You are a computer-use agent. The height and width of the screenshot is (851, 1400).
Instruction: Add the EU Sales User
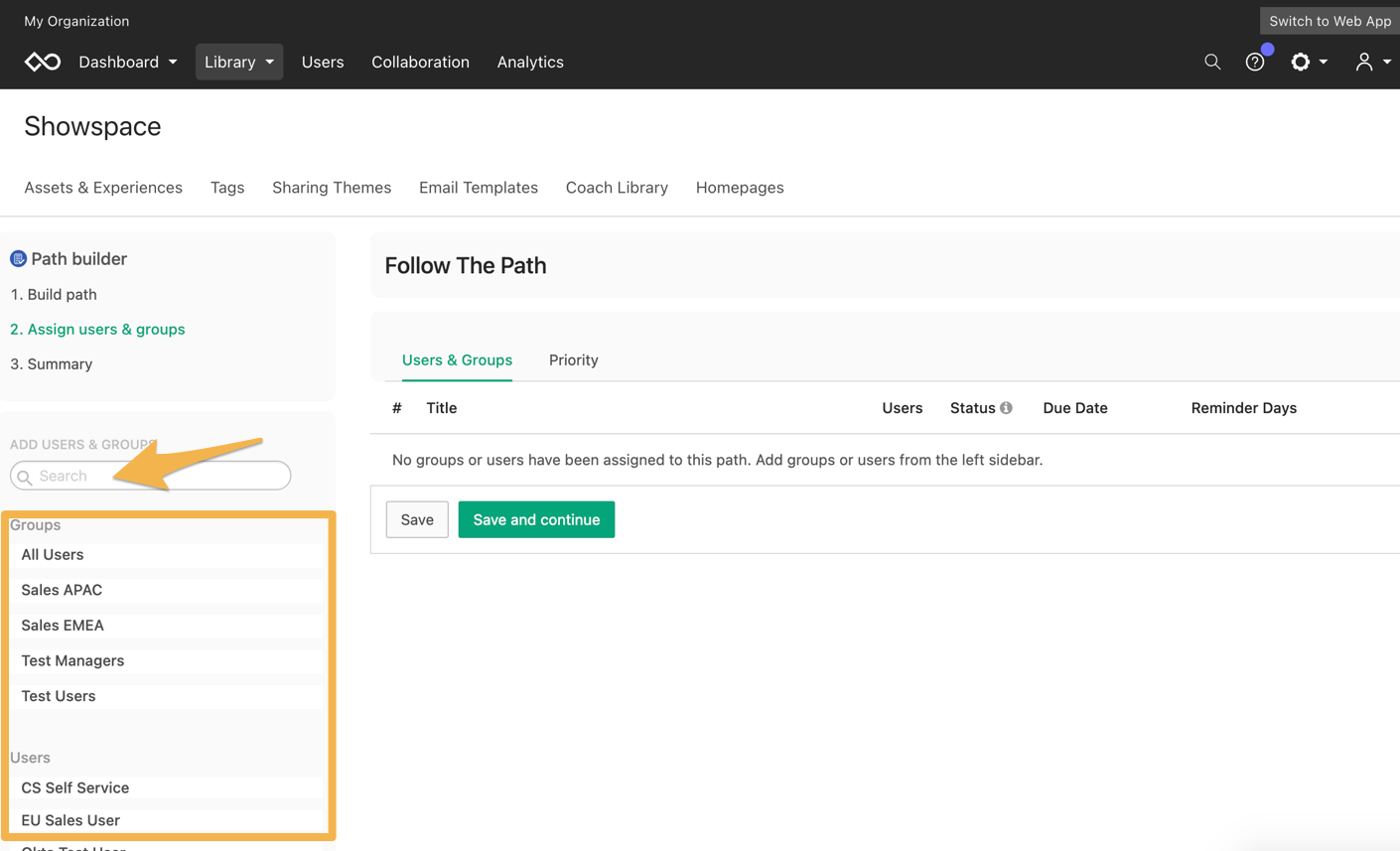coord(168,820)
